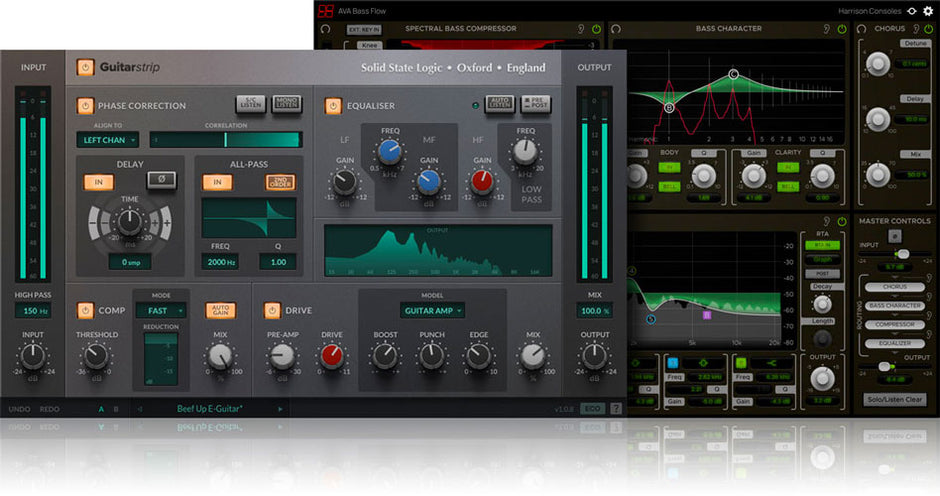Click the Output Mix 100.0 % field
940x496 pixels.
[594, 311]
